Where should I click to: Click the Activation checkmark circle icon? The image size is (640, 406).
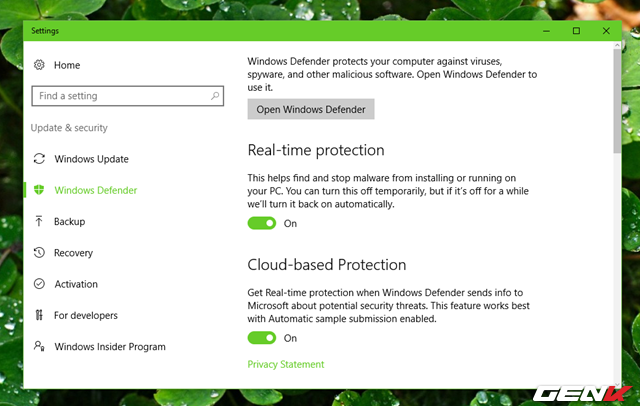point(39,284)
